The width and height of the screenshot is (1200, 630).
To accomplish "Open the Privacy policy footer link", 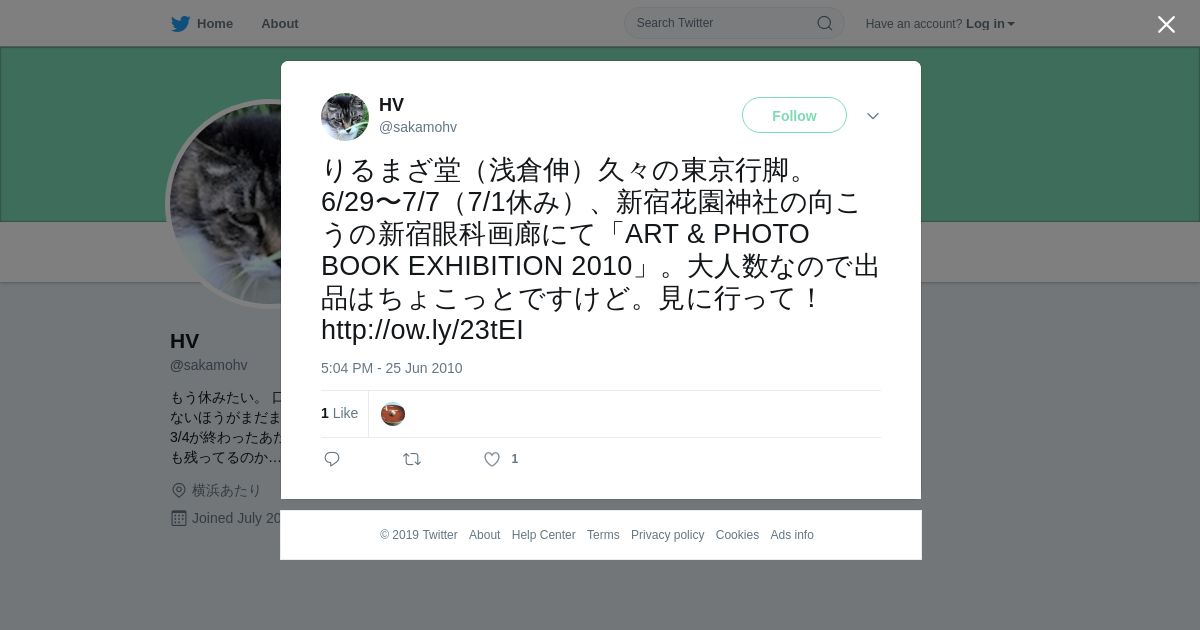I will click(x=667, y=535).
